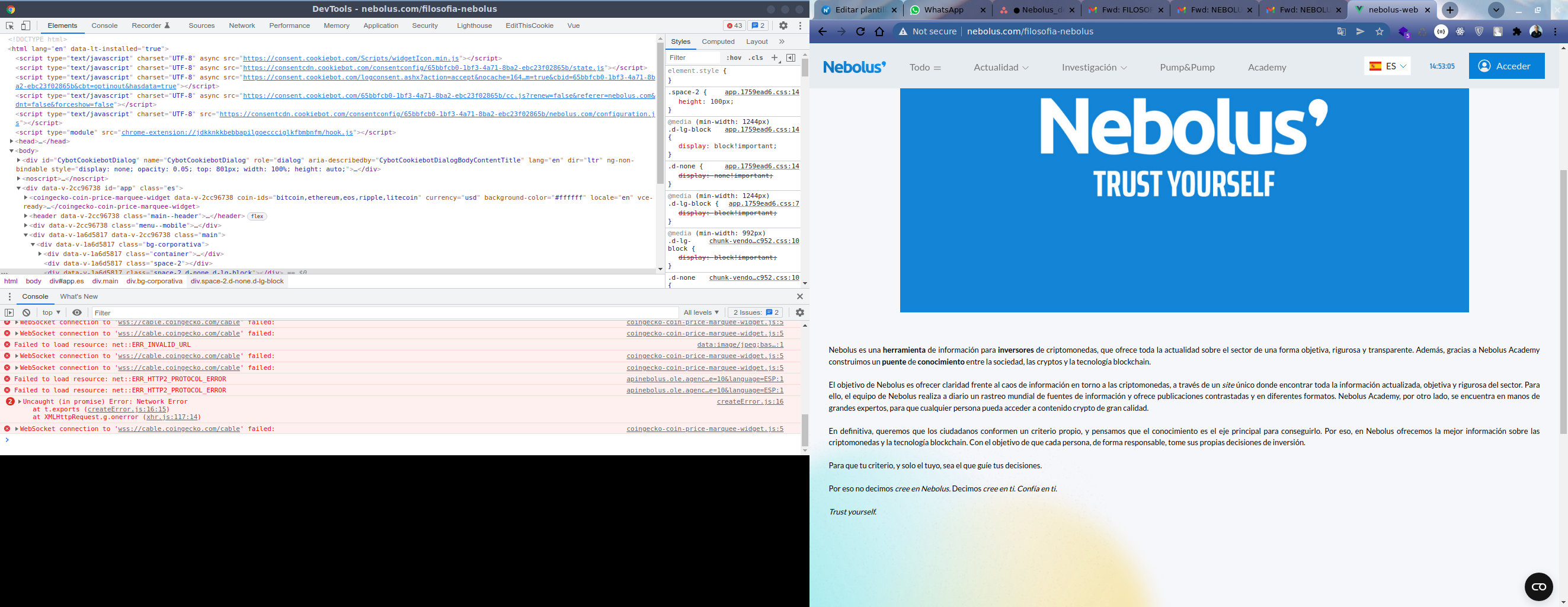Switch to the Network tab
The height and width of the screenshot is (607, 1568).
tap(242, 25)
